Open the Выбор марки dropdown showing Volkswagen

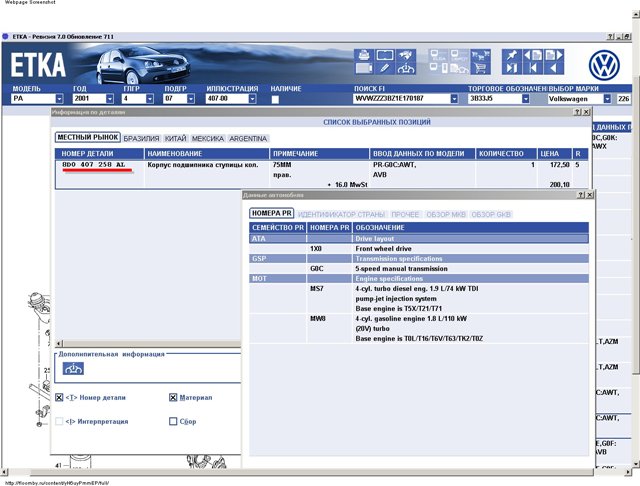click(x=607, y=99)
